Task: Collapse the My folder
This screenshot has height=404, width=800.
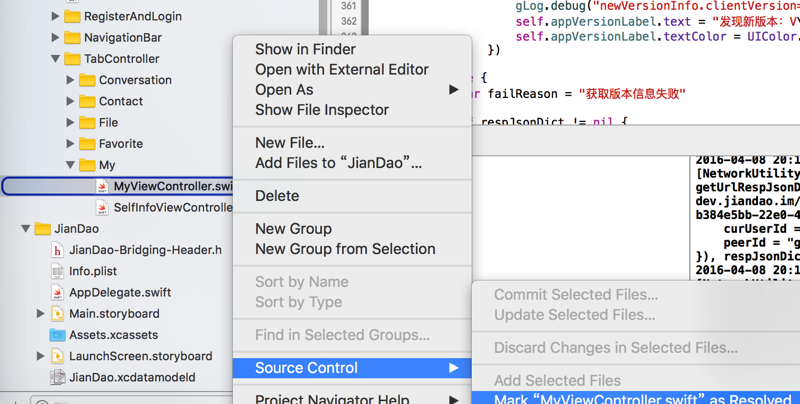Action: click(x=71, y=165)
